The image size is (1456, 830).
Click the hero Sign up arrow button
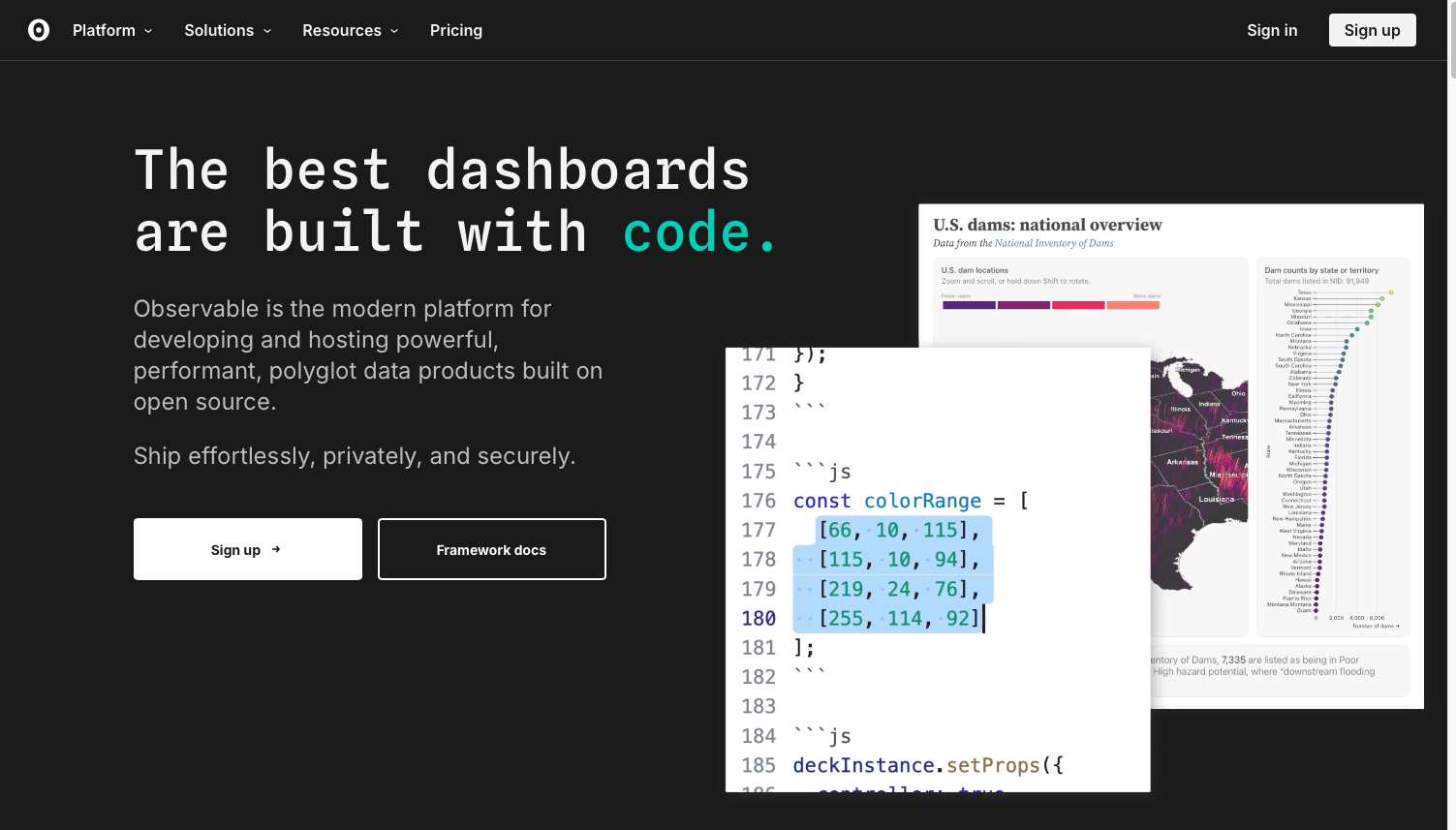pos(247,549)
